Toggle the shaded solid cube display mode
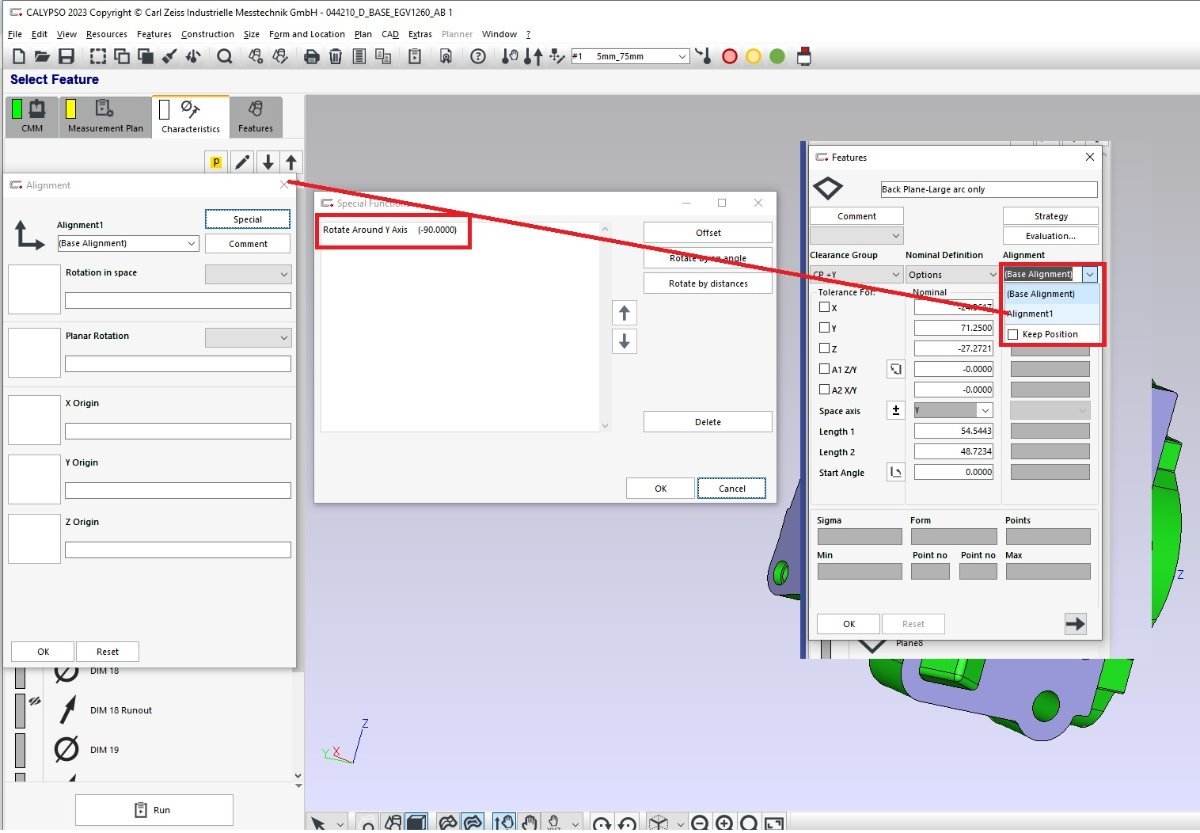This screenshot has height=833, width=1200. [x=417, y=824]
